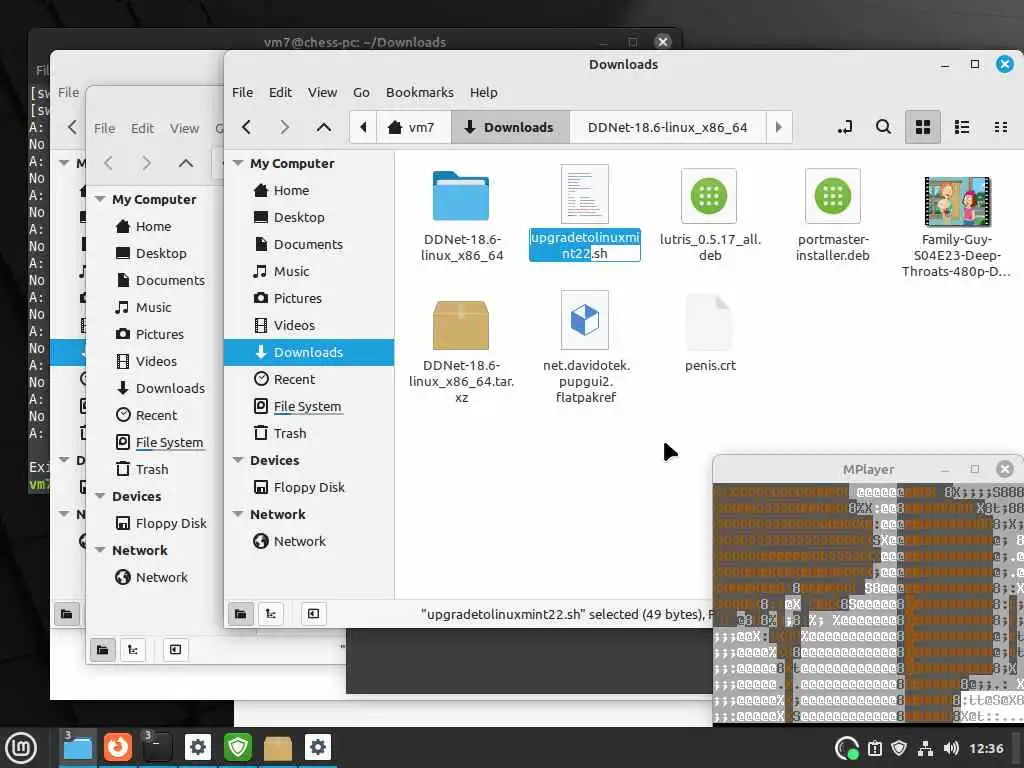Select Home in front window sidebar
The image size is (1024, 768).
point(309,191)
